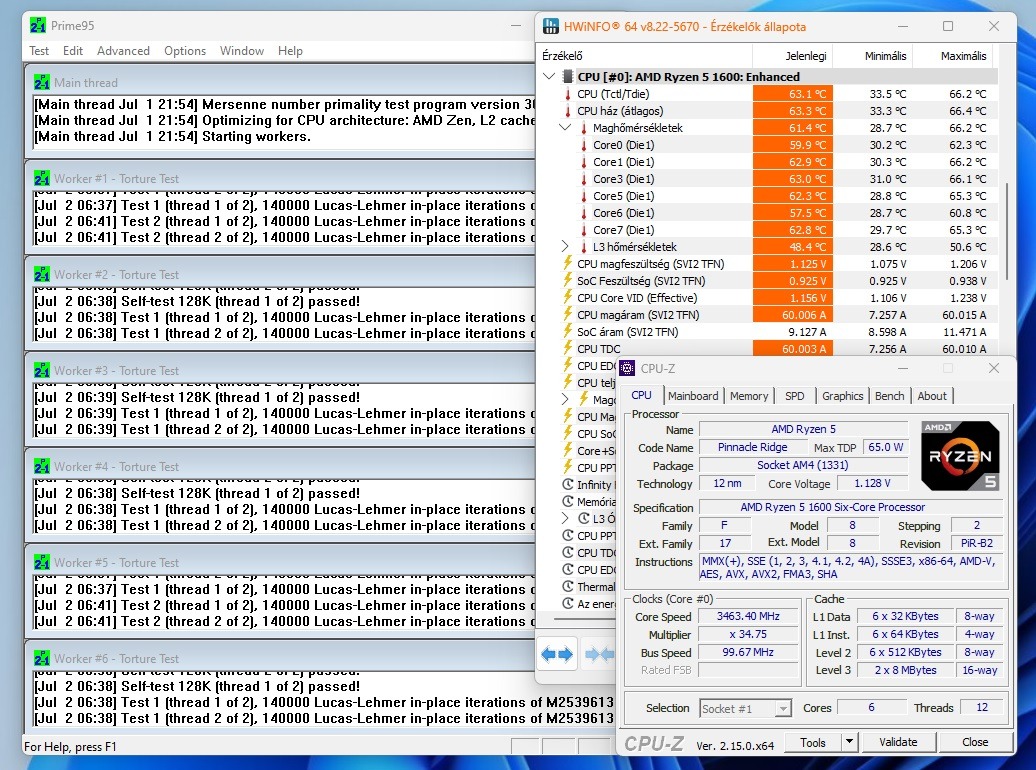
Task: Open the Test menu in Prime95
Action: 39,51
